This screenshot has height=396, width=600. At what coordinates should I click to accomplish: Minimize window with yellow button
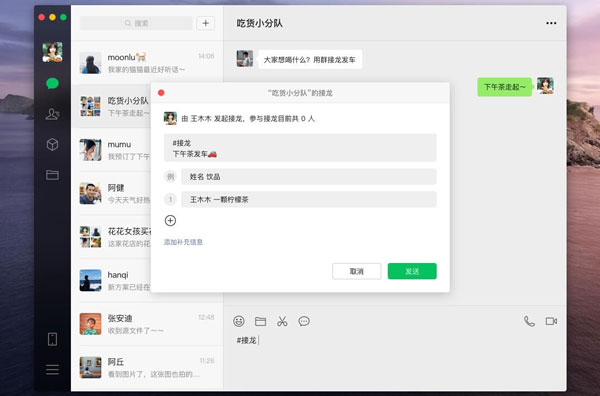click(x=52, y=17)
